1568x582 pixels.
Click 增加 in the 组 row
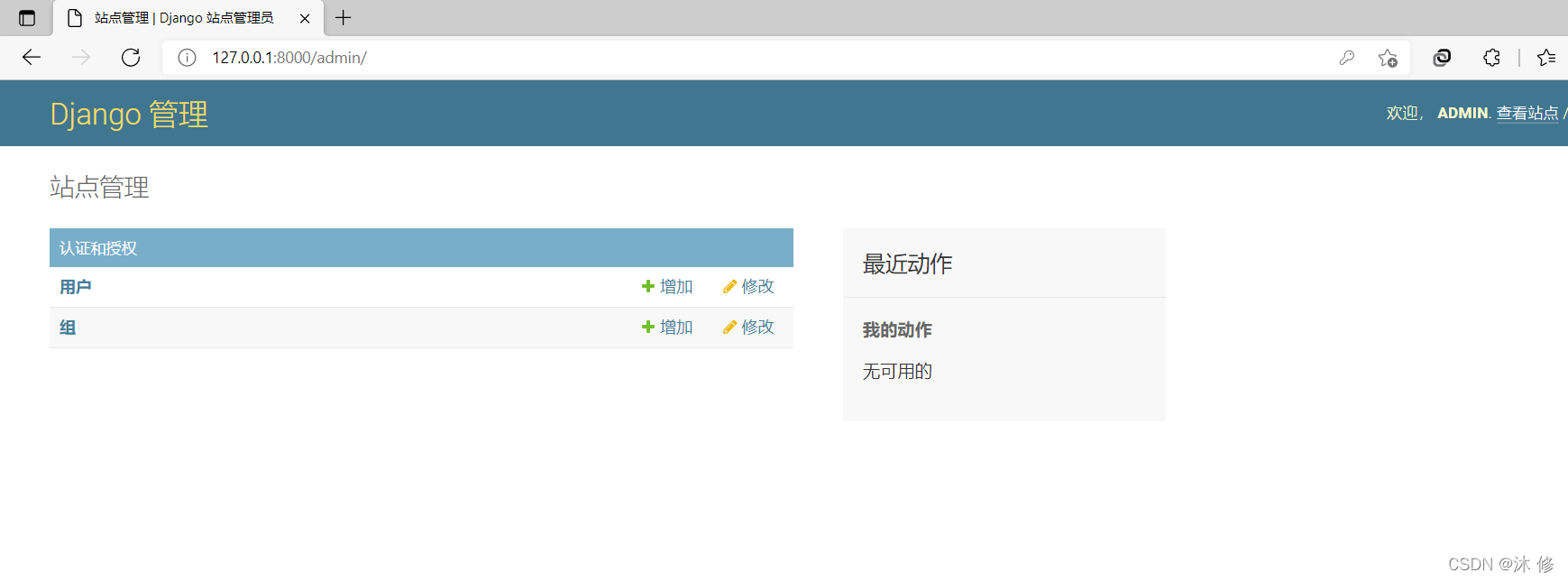pos(667,328)
